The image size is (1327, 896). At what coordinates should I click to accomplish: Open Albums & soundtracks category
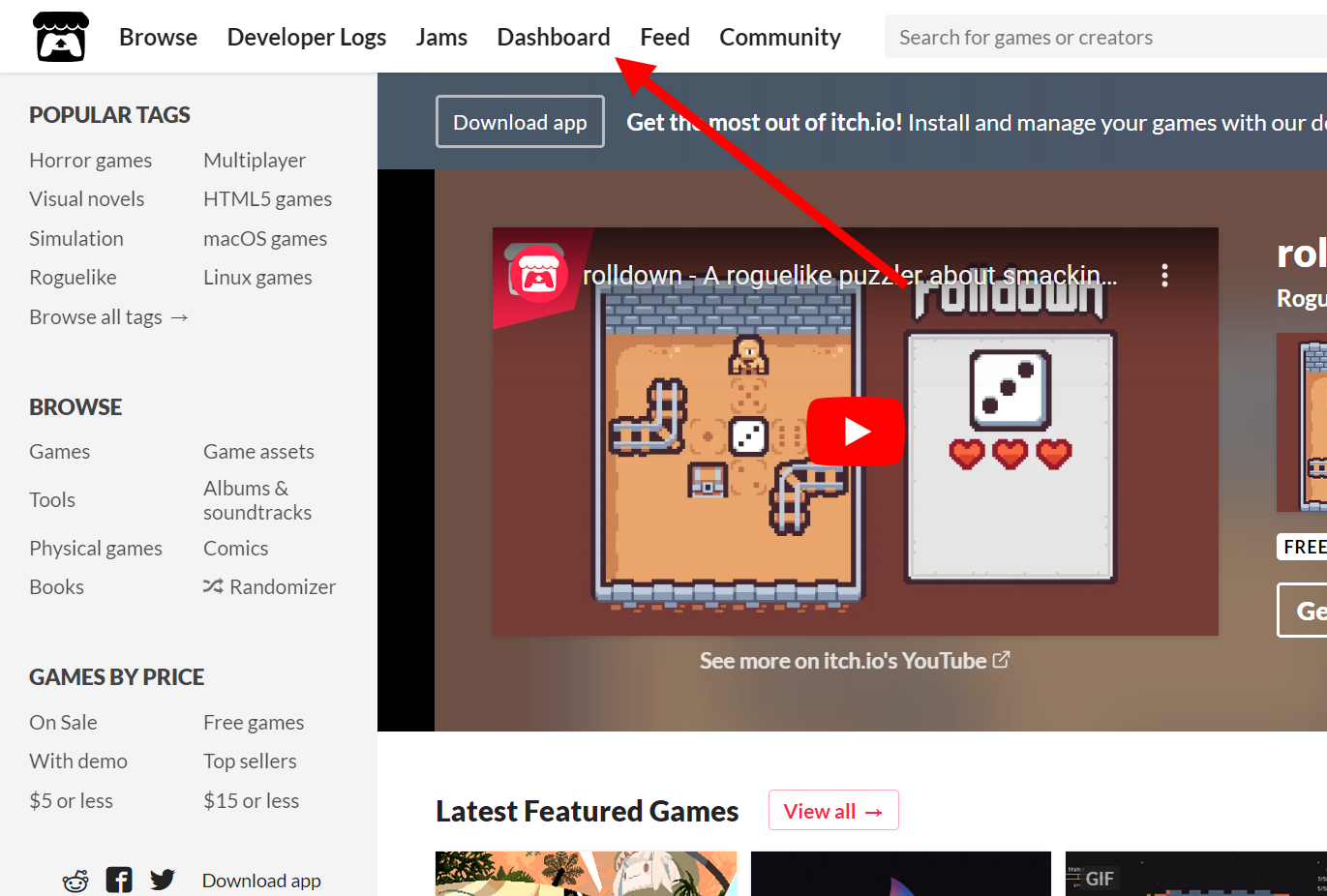pyautogui.click(x=257, y=500)
